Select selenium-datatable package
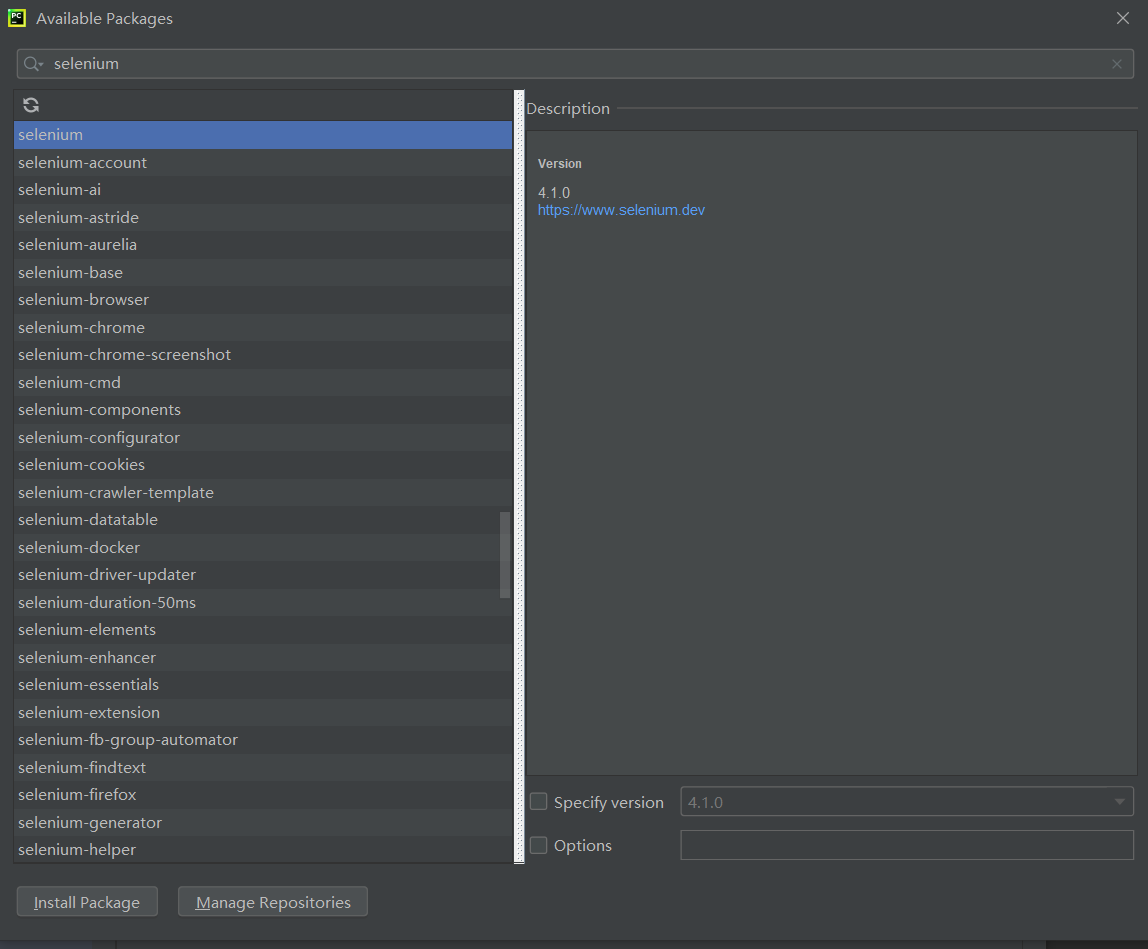Image resolution: width=1148 pixels, height=949 pixels. coord(263,519)
